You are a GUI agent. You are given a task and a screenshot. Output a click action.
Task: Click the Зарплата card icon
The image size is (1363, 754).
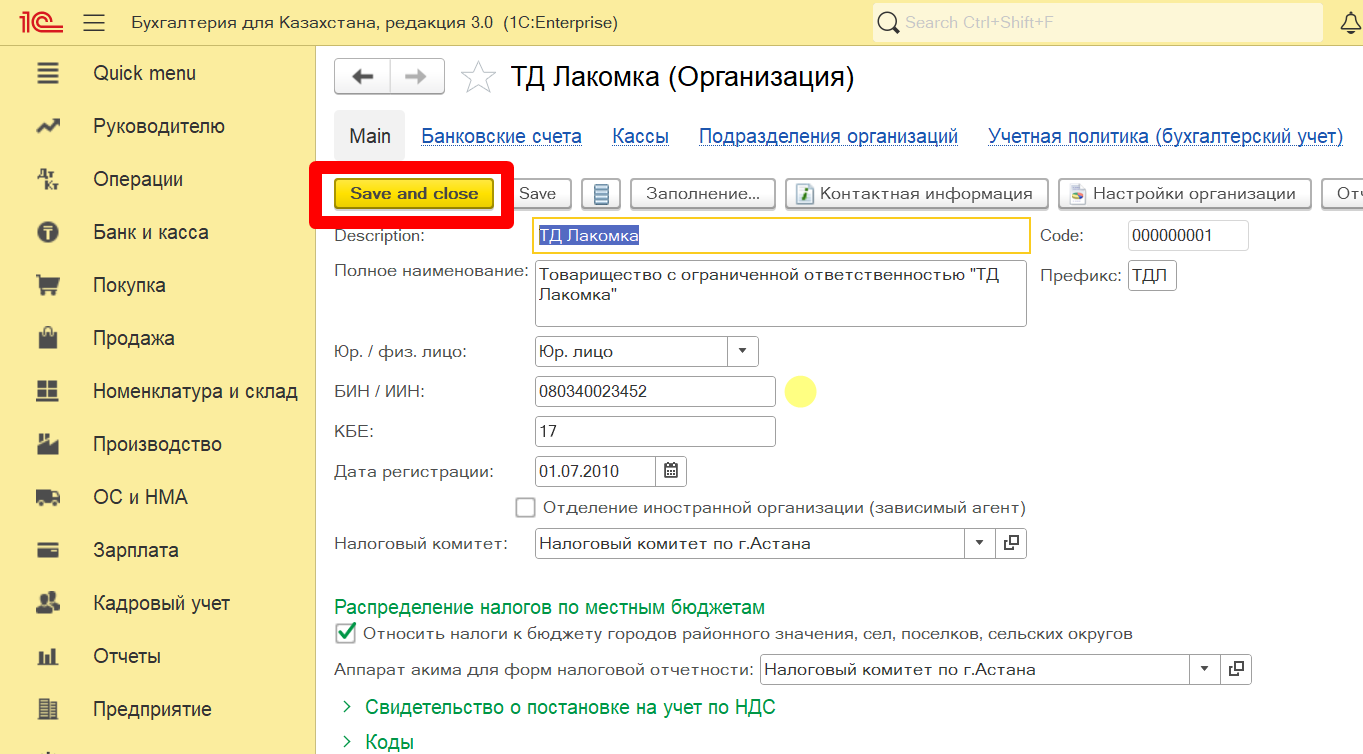click(47, 550)
